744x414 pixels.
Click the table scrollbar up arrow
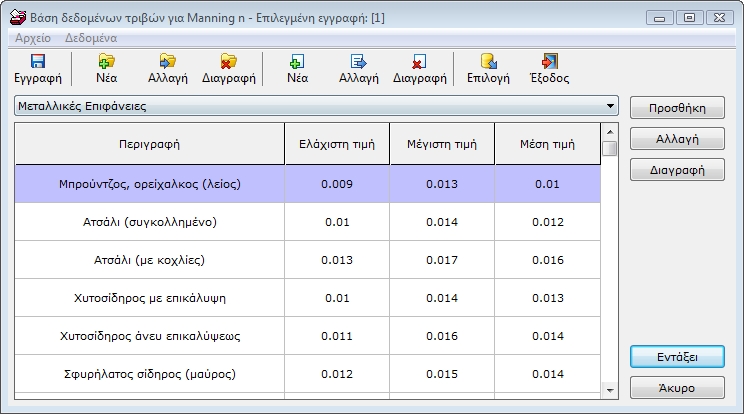pyautogui.click(x=609, y=132)
